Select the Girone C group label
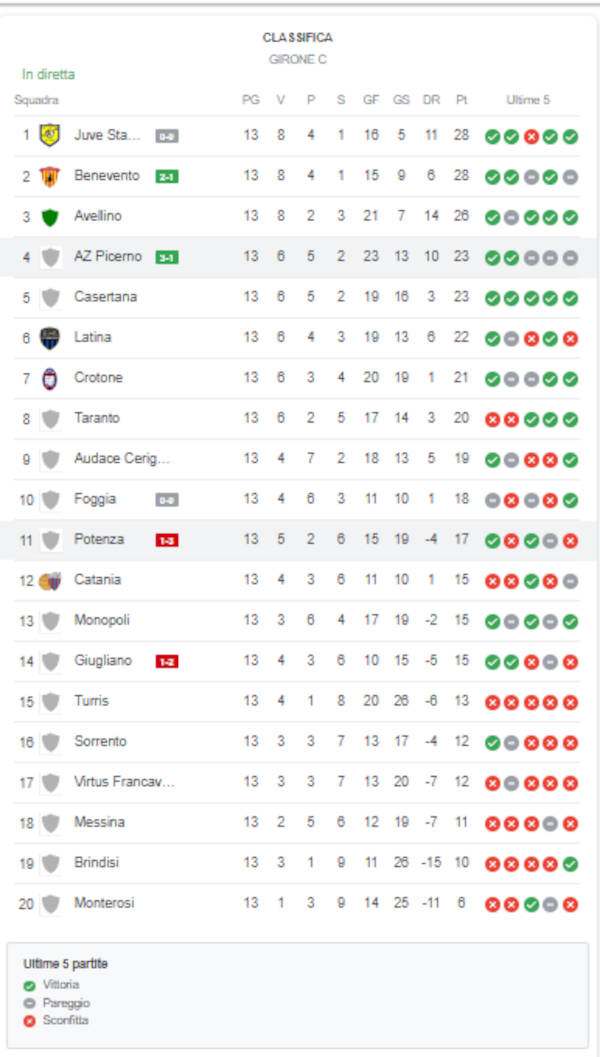 pos(298,59)
